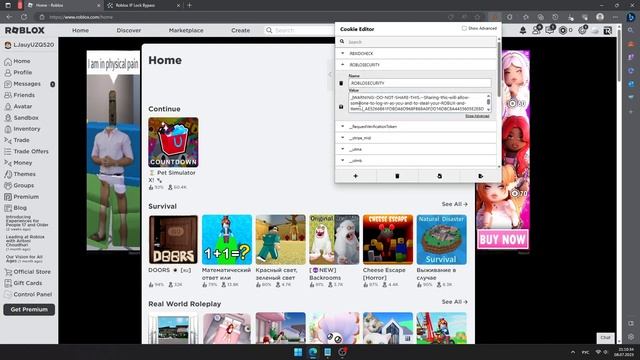Image resolution: width=640 pixels, height=360 pixels.
Task: Open the DOORS game thumbnail
Action: coord(173,240)
